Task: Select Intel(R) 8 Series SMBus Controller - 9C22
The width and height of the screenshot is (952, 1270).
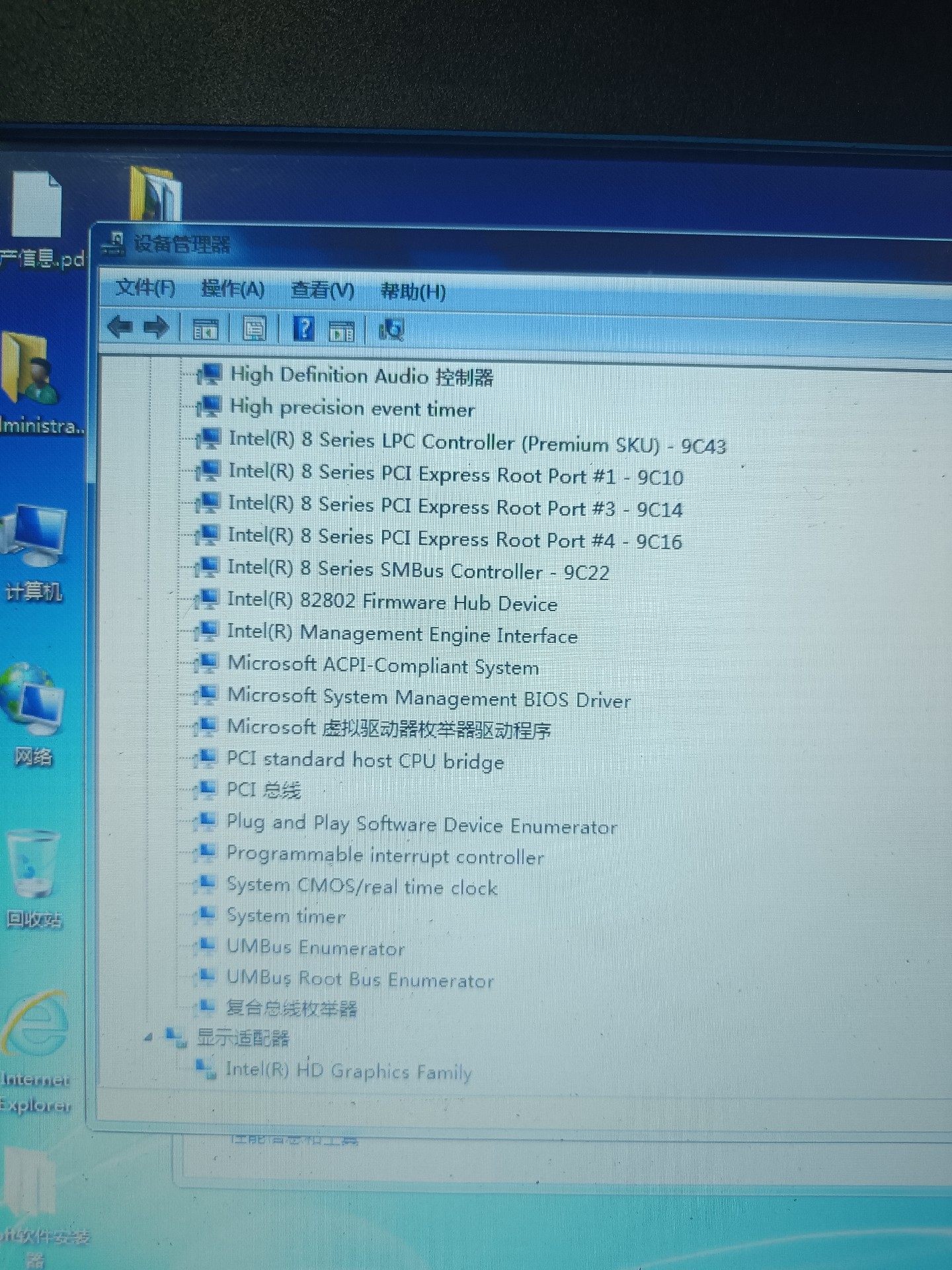Action: coord(418,570)
